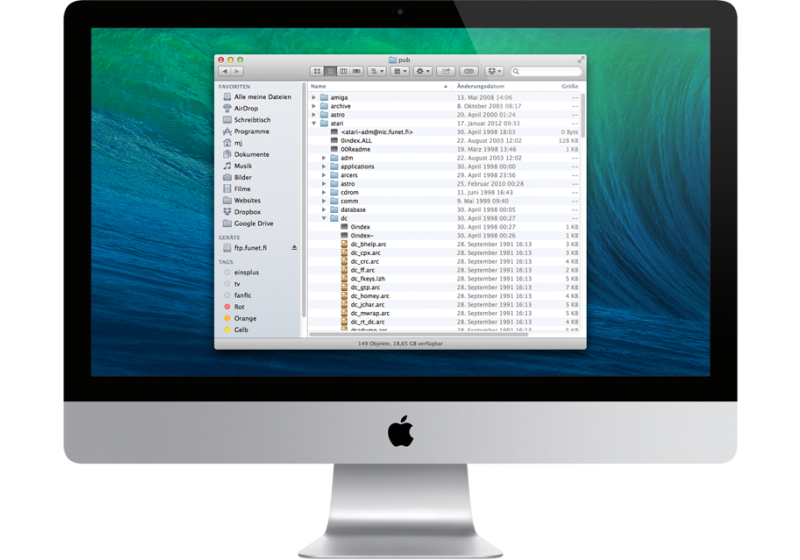Expand the amiga folder
Screen dimensions: 800x560
[314, 97]
